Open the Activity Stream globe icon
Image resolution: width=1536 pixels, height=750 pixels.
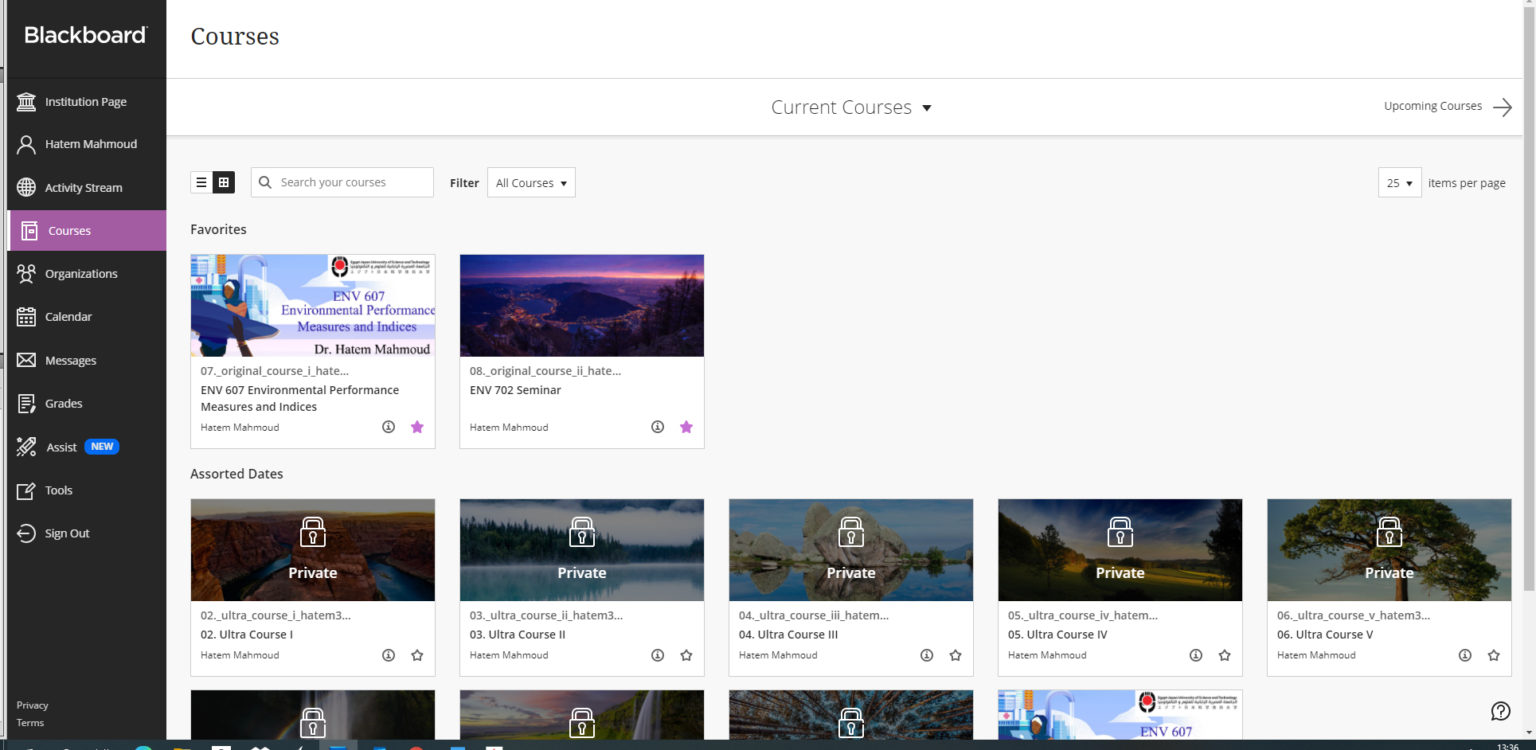27,188
